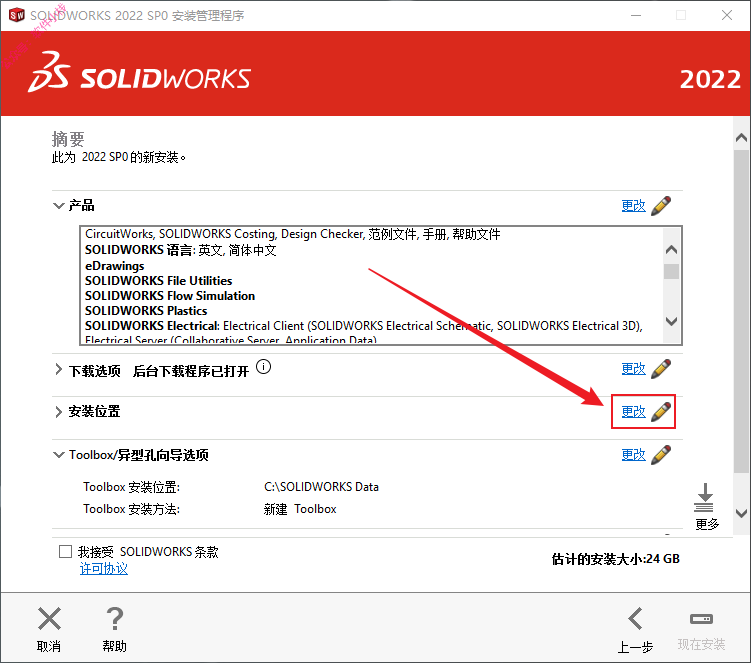This screenshot has width=751, height=663.
Task: Click the product list scroll-up arrow
Action: click(671, 250)
